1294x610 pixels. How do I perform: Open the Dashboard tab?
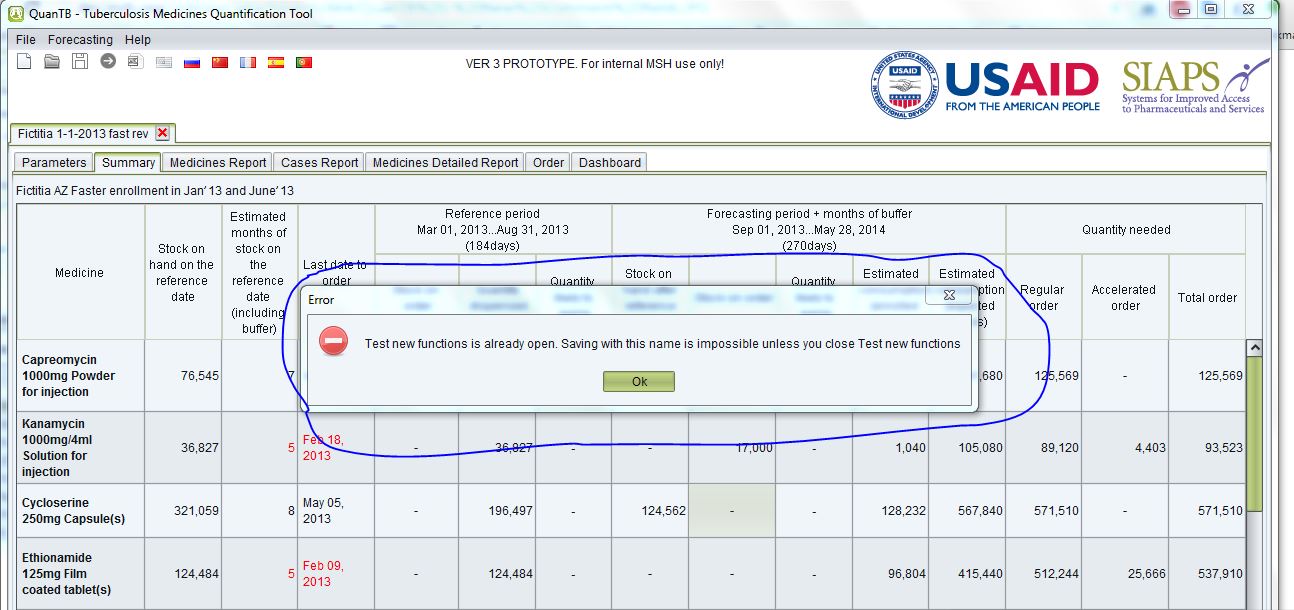610,162
